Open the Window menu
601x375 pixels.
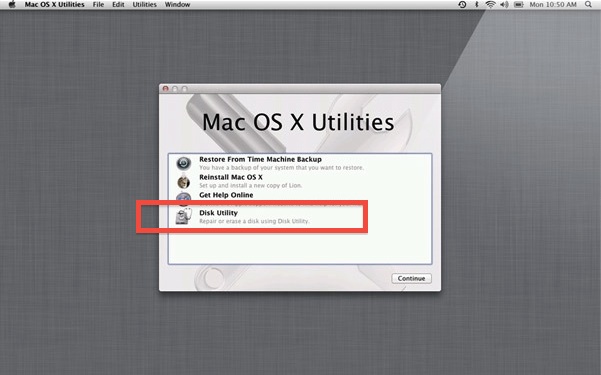pyautogui.click(x=177, y=5)
